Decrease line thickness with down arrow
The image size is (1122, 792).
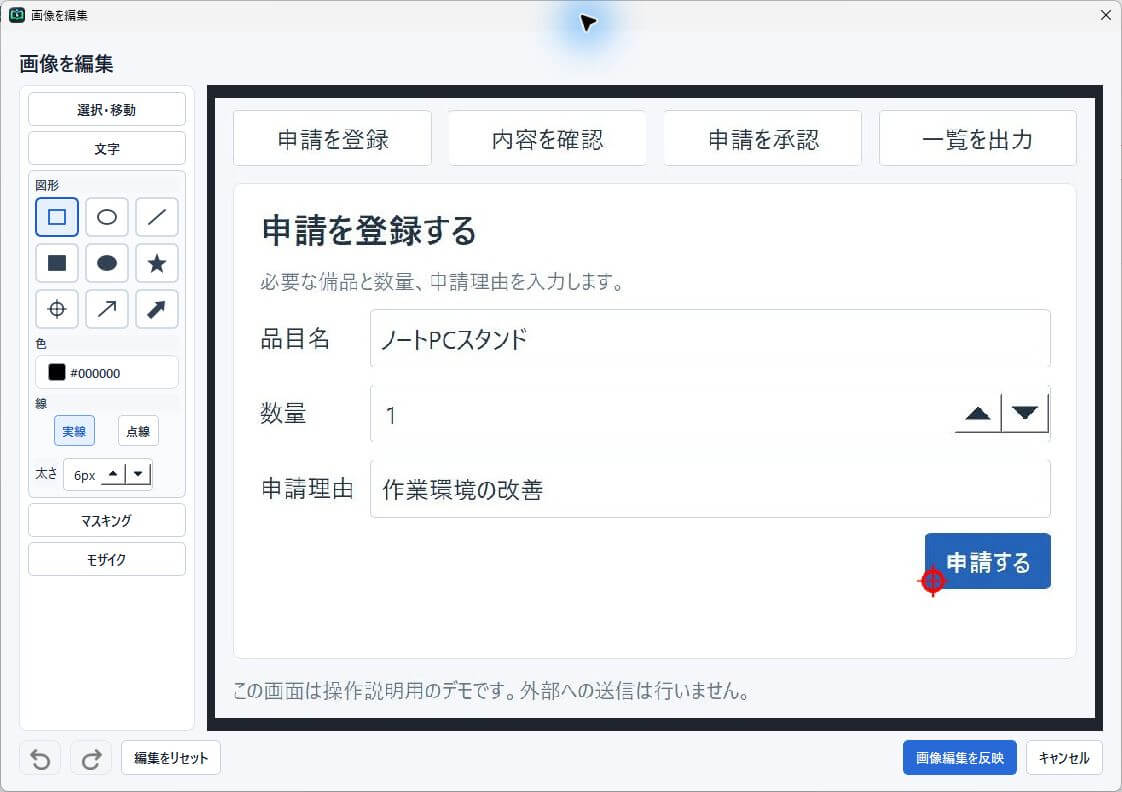click(139, 474)
